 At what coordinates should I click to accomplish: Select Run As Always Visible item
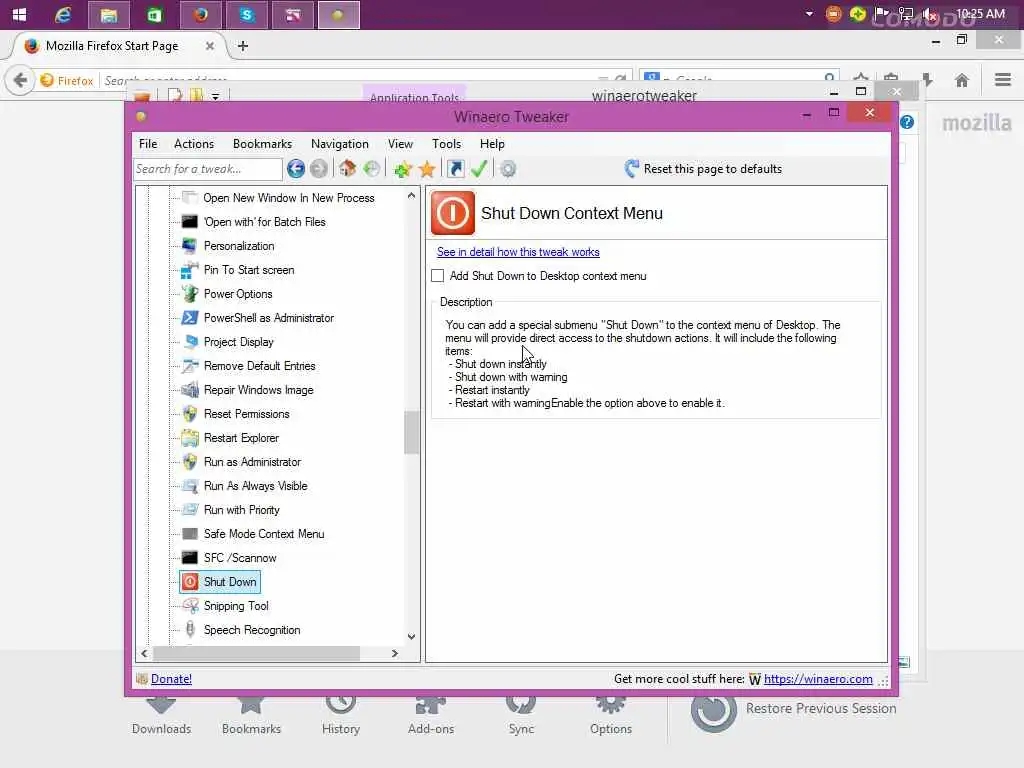point(255,486)
